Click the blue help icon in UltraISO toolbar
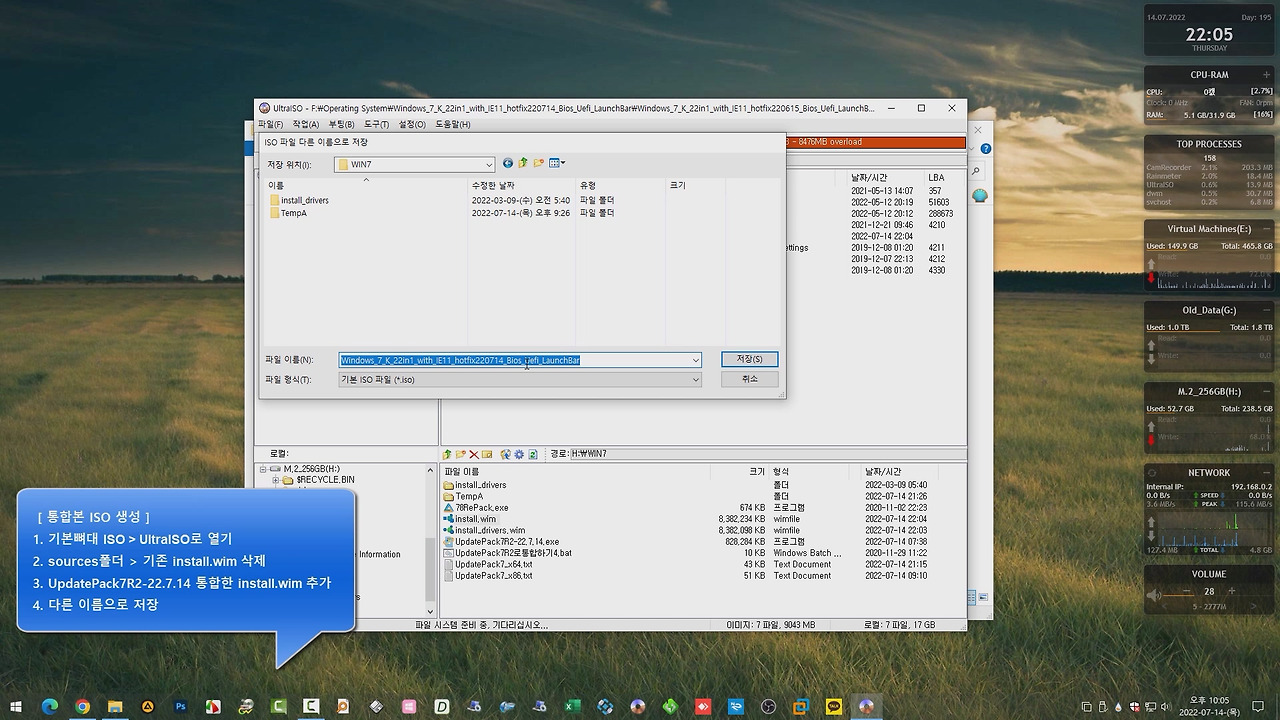1280x720 pixels. pyautogui.click(x=985, y=149)
